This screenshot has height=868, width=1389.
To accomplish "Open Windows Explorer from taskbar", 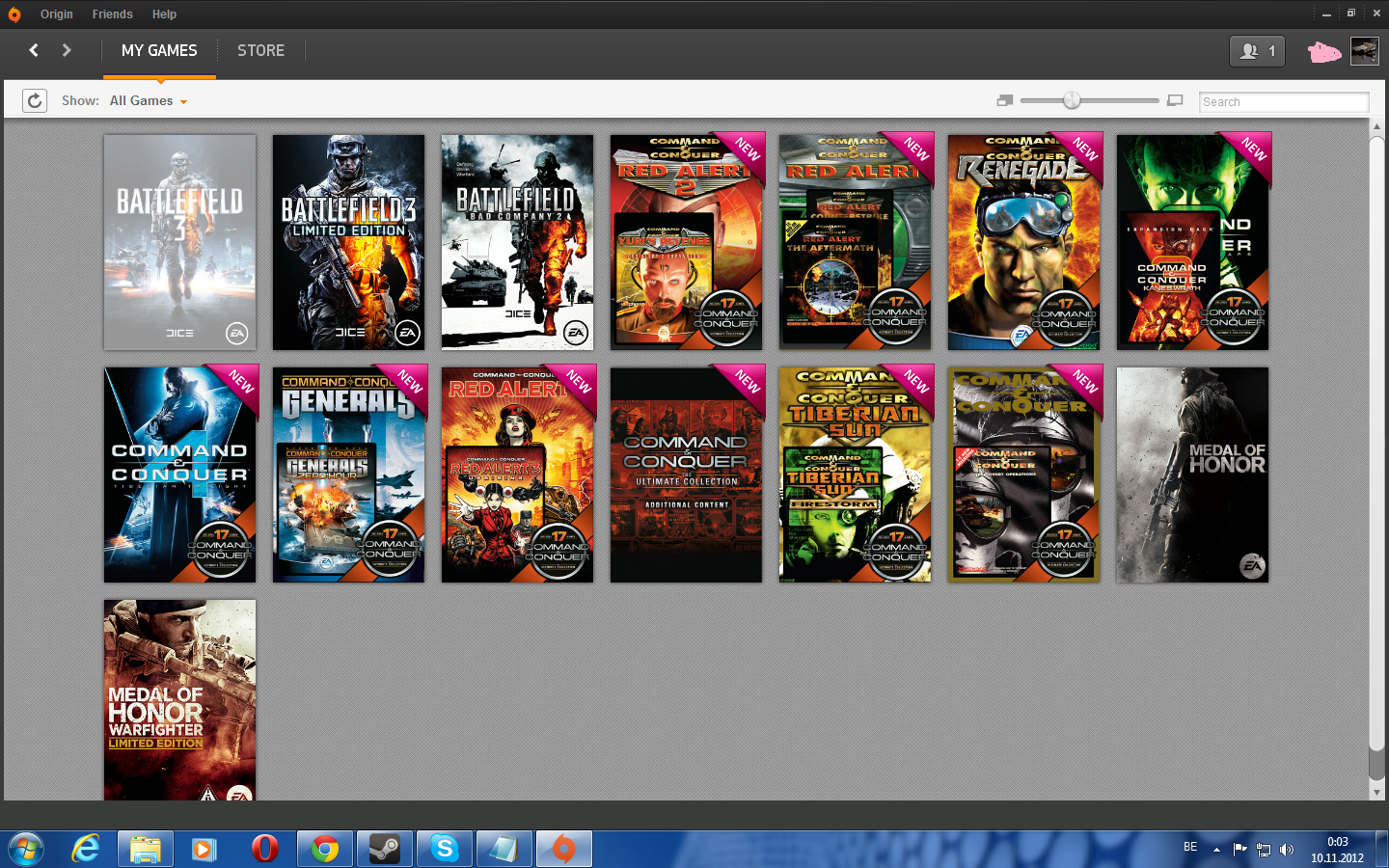I will [x=146, y=850].
